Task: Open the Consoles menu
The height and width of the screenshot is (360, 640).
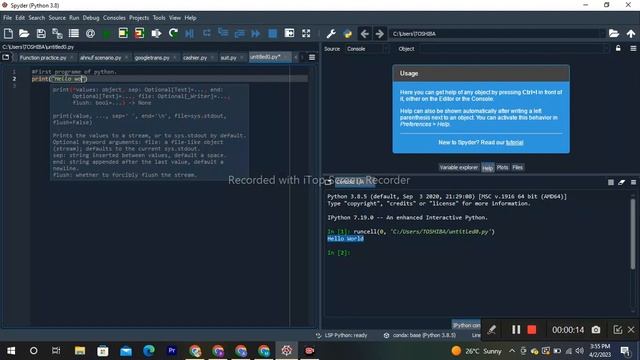Action: click(x=114, y=18)
